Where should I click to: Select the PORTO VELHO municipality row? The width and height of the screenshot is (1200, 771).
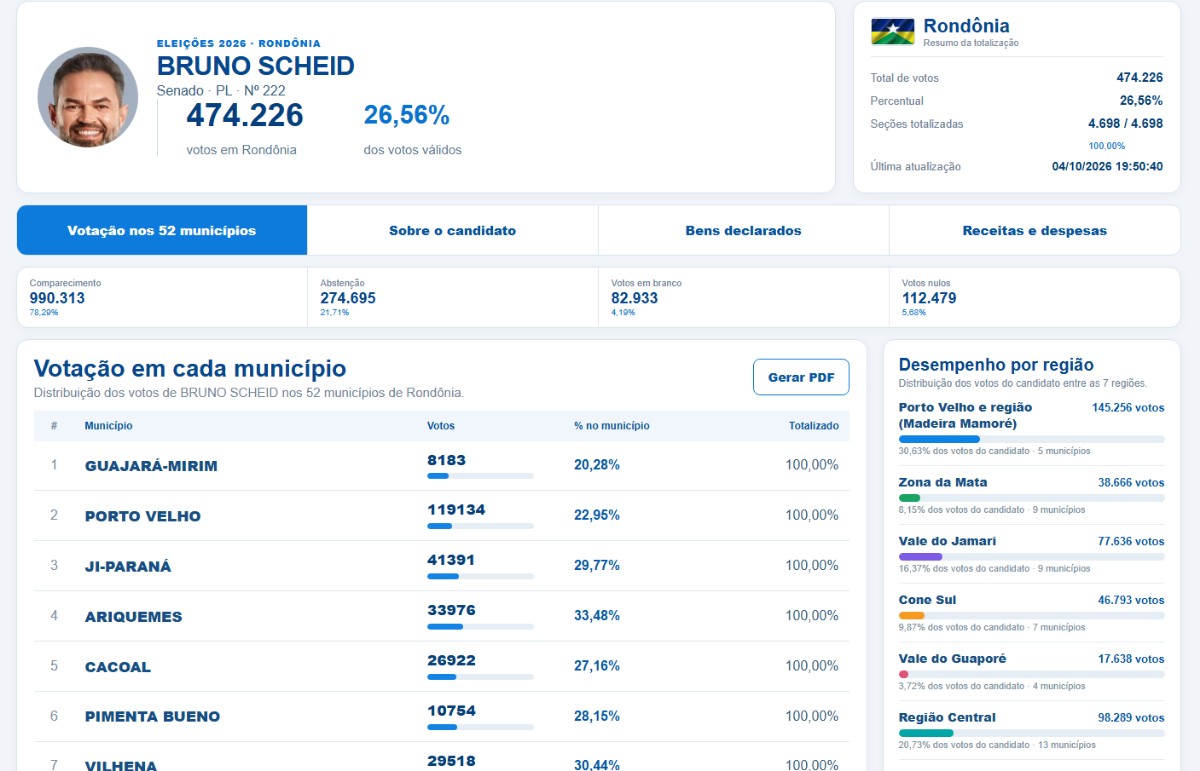(442, 515)
